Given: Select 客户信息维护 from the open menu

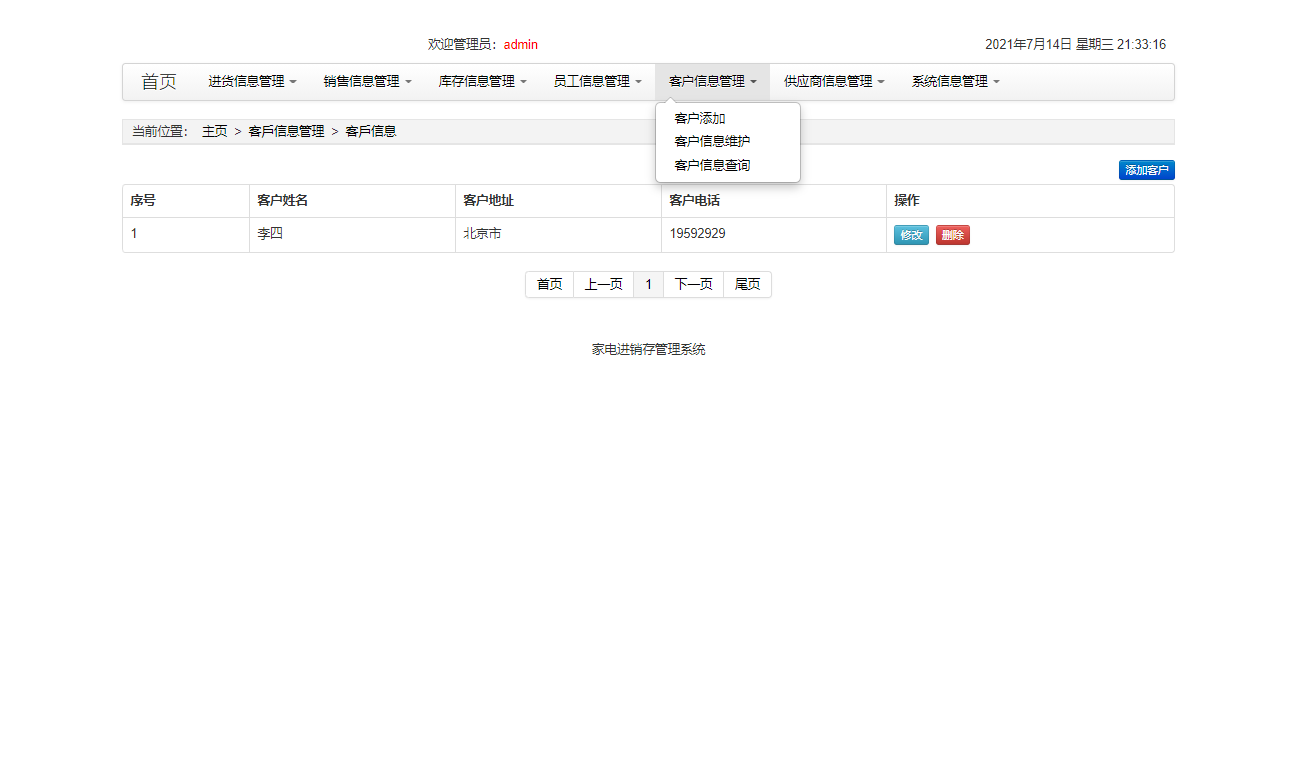Looking at the screenshot, I should pyautogui.click(x=714, y=141).
